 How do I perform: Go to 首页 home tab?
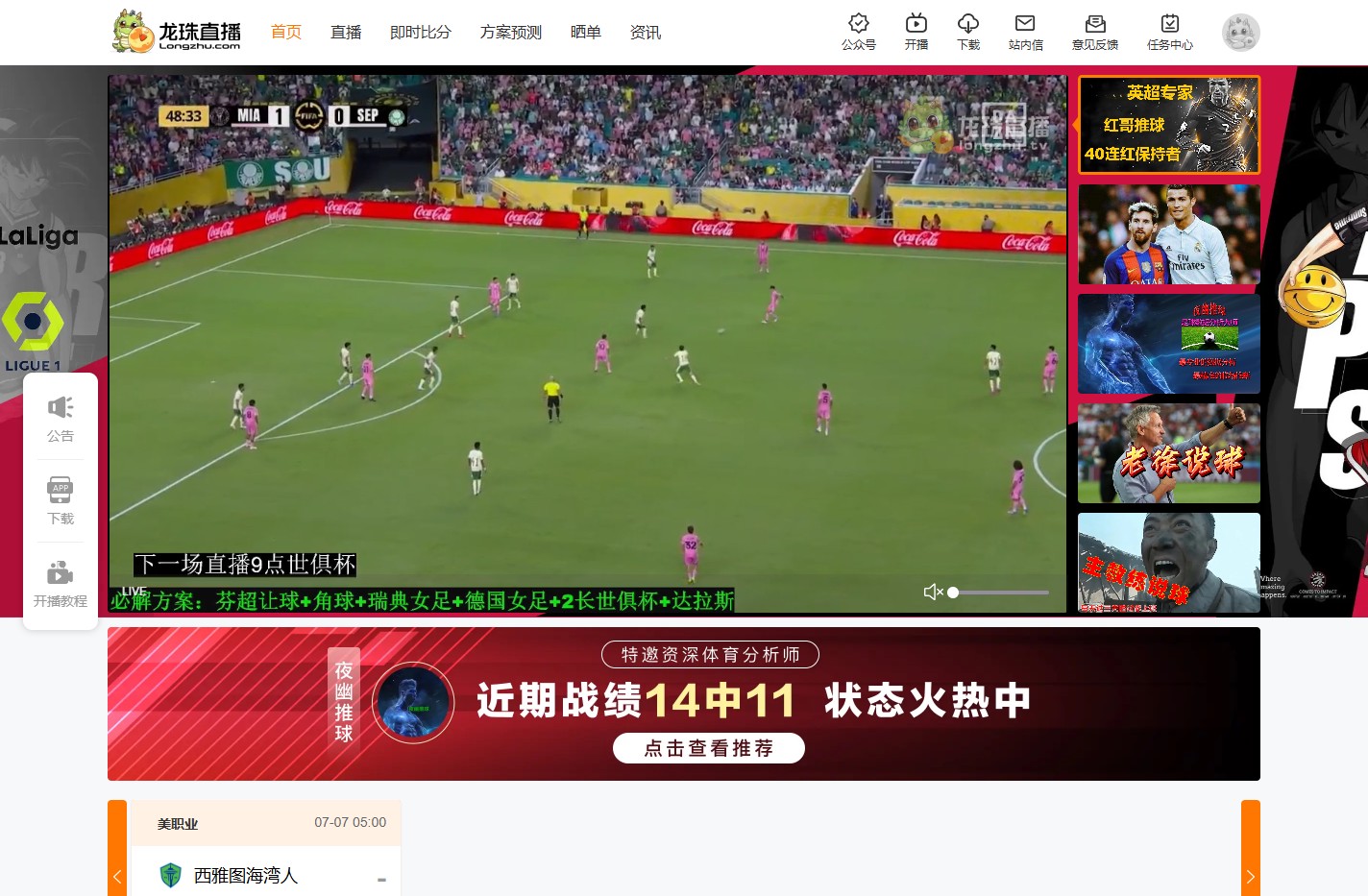point(286,32)
